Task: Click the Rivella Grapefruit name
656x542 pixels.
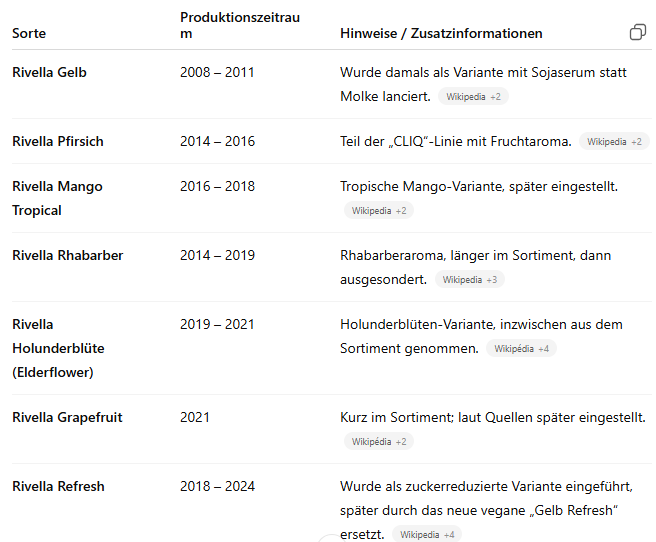Action: [x=67, y=417]
